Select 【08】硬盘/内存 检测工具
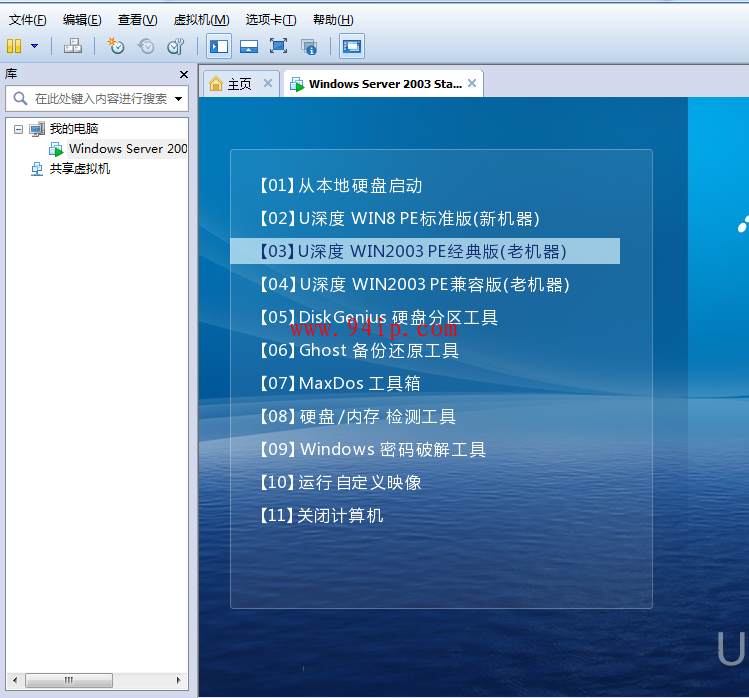The height and width of the screenshot is (698, 749). click(x=358, y=417)
